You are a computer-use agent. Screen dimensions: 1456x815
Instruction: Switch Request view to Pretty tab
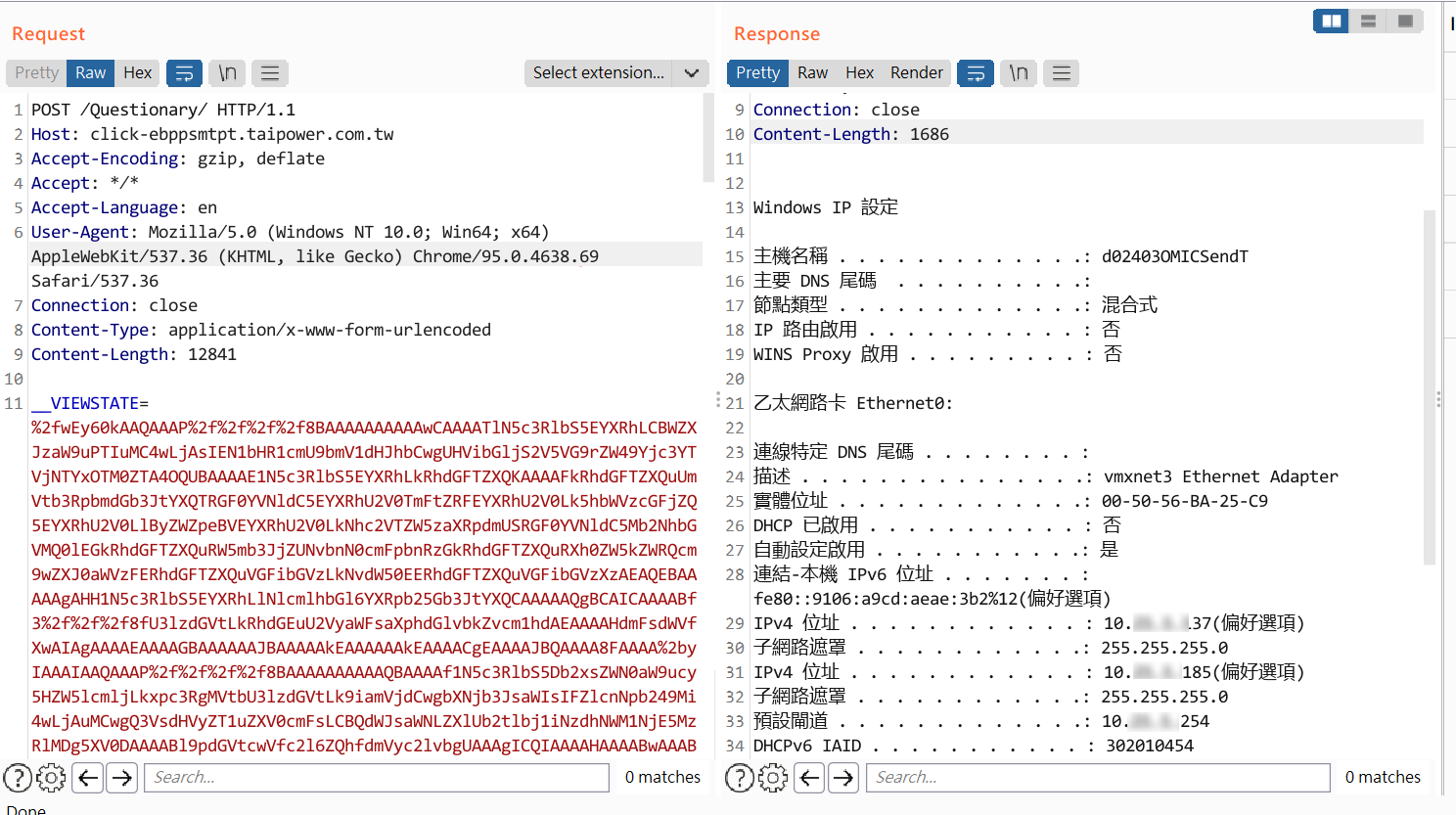coord(37,72)
